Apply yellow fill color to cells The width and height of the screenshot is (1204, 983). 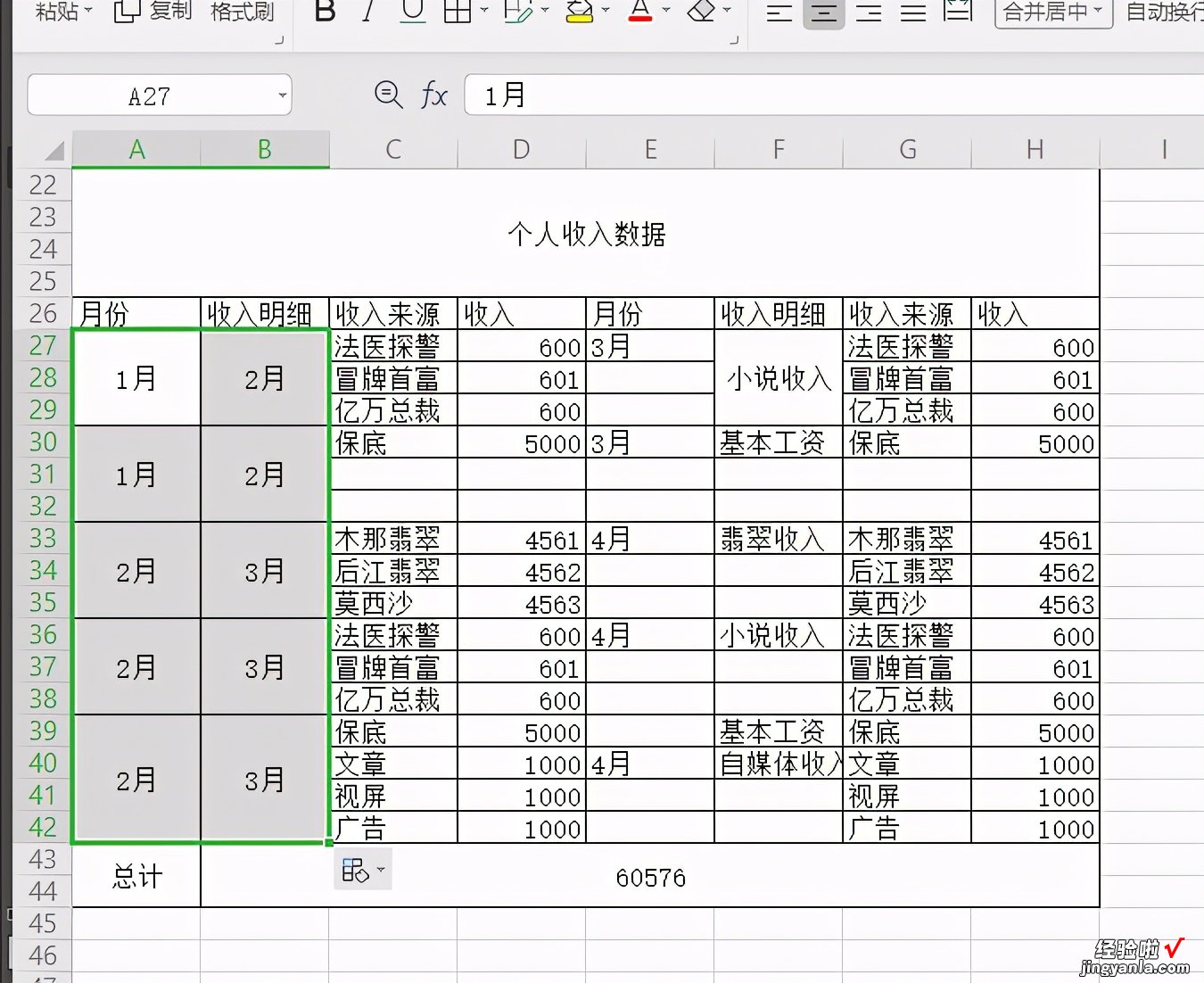[x=580, y=12]
